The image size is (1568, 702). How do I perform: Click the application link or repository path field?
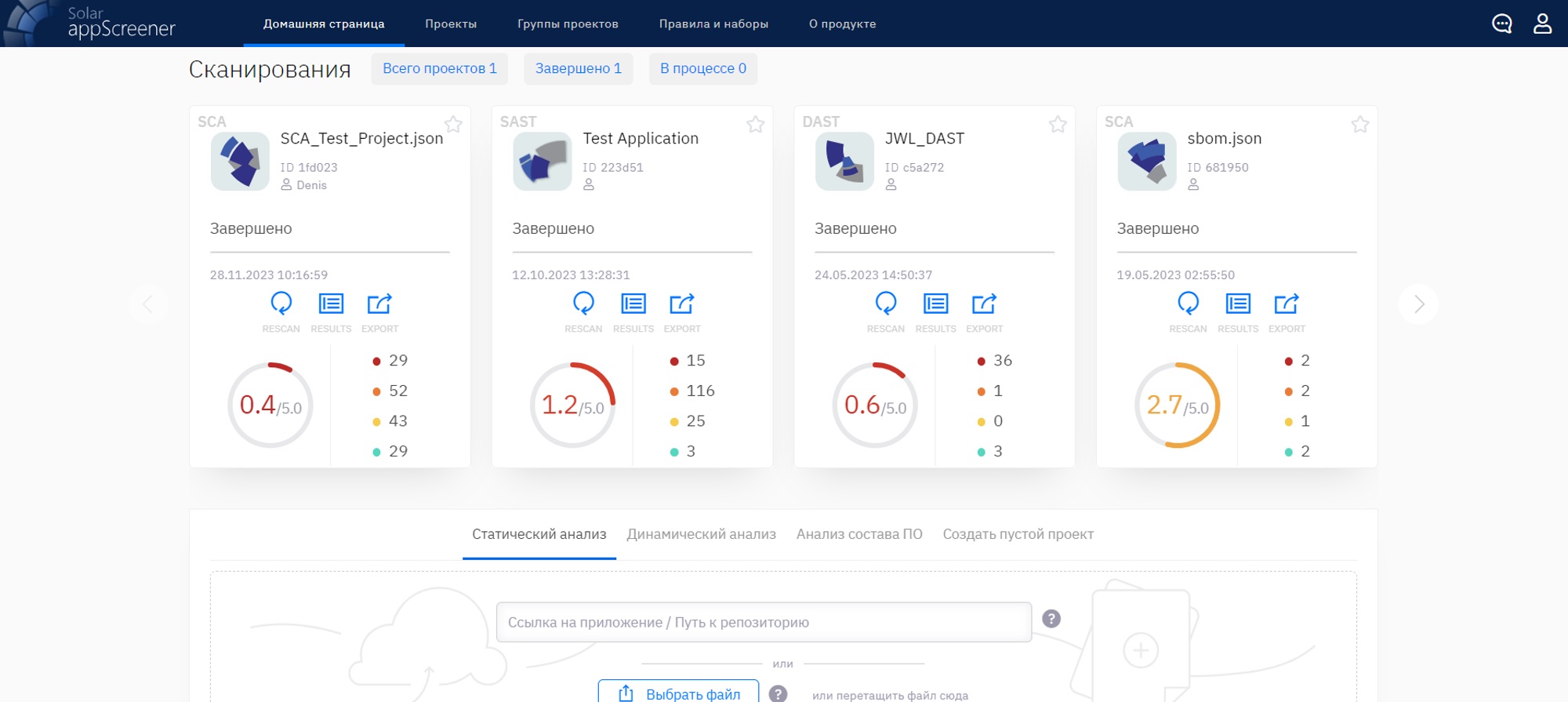click(x=764, y=622)
